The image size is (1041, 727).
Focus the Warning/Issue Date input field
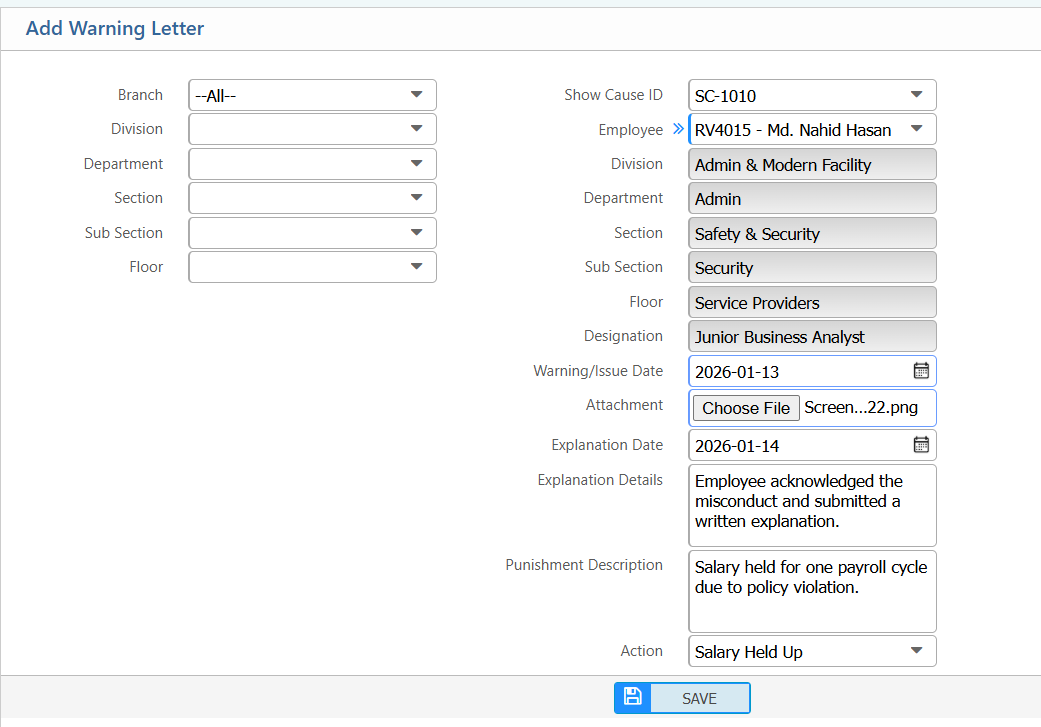tap(797, 372)
